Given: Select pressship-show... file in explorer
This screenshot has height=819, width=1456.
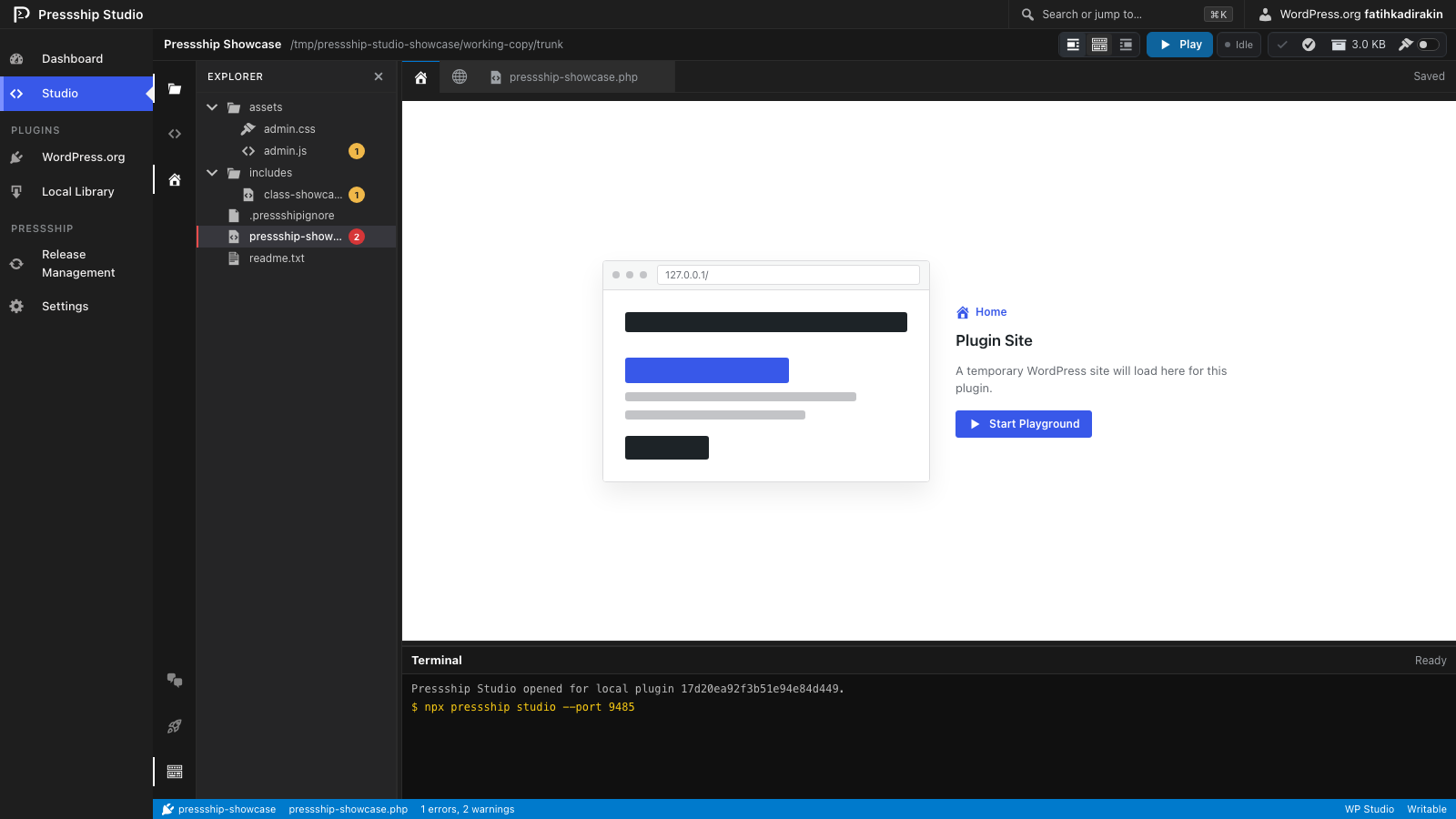Looking at the screenshot, I should (297, 237).
